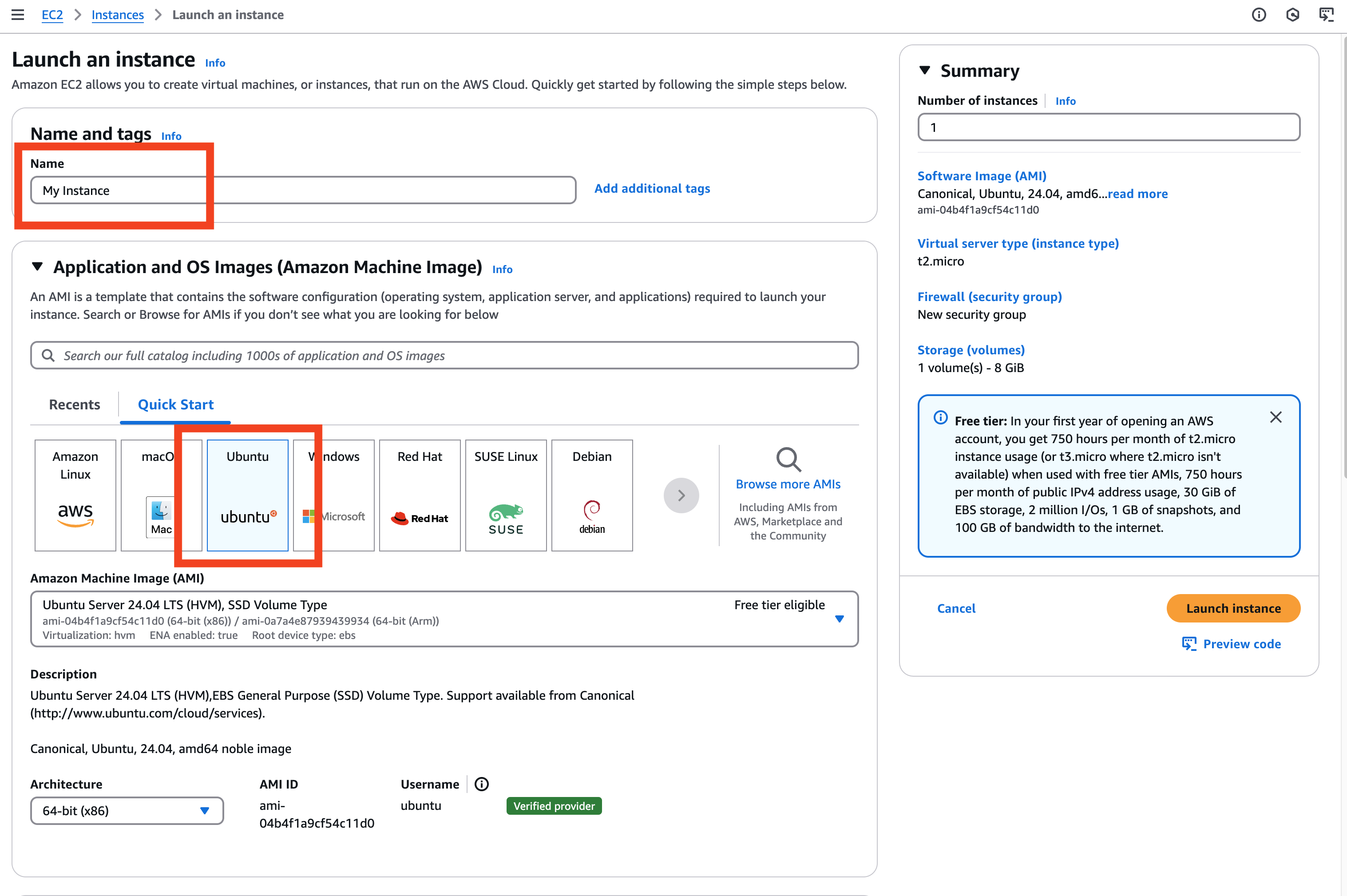Click the t2.micro instance type text
Screen dimensions: 1347x896
click(x=940, y=261)
